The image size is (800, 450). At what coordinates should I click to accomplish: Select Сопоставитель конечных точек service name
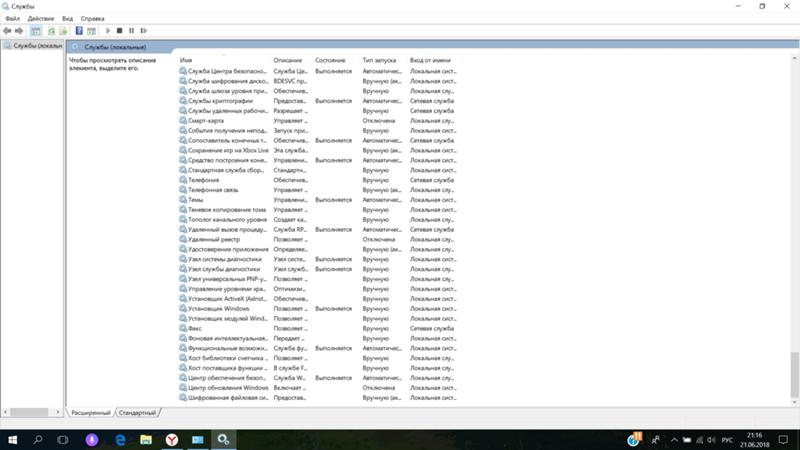[228, 140]
